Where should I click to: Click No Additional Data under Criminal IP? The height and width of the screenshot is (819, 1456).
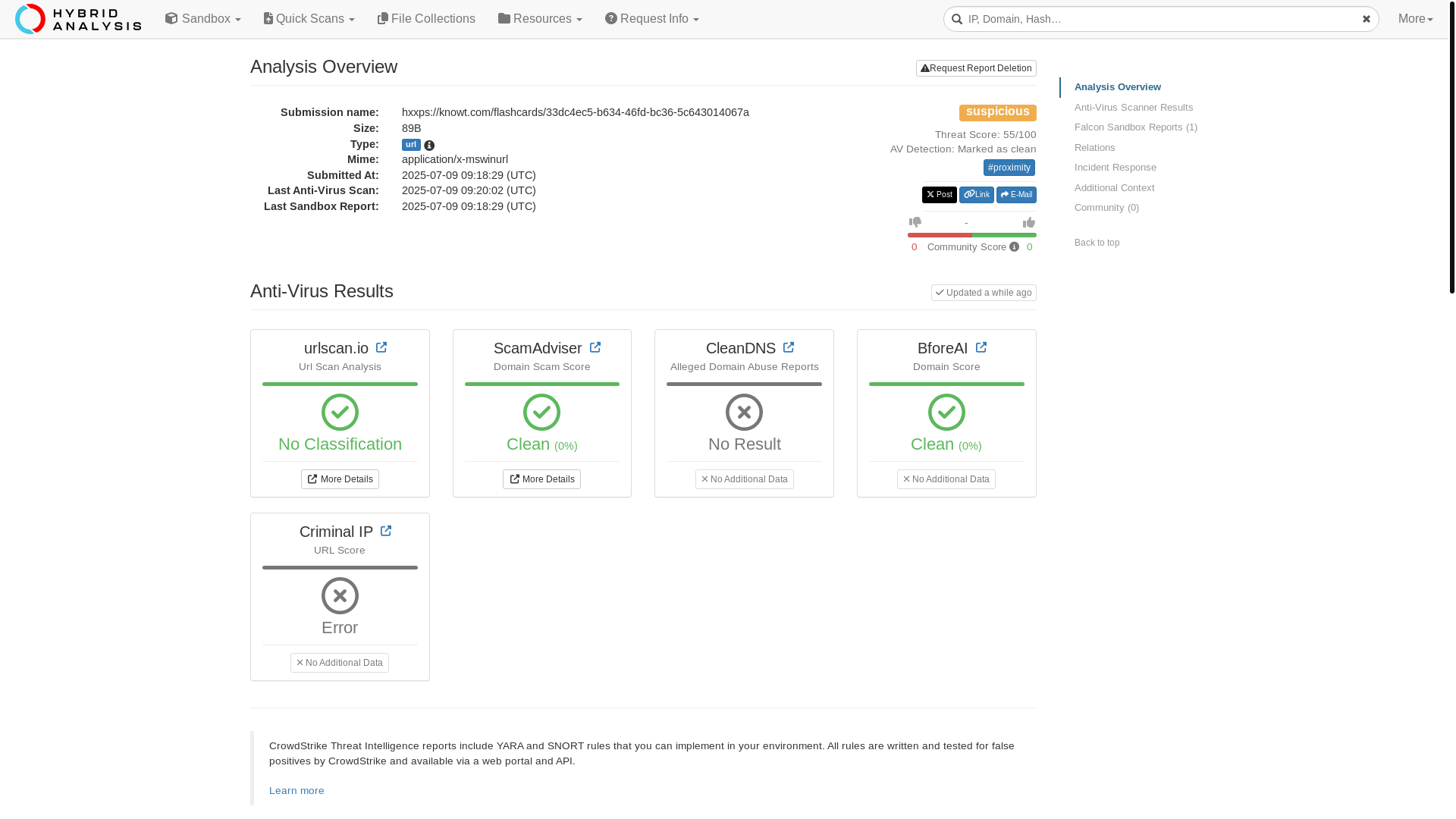coord(340,663)
